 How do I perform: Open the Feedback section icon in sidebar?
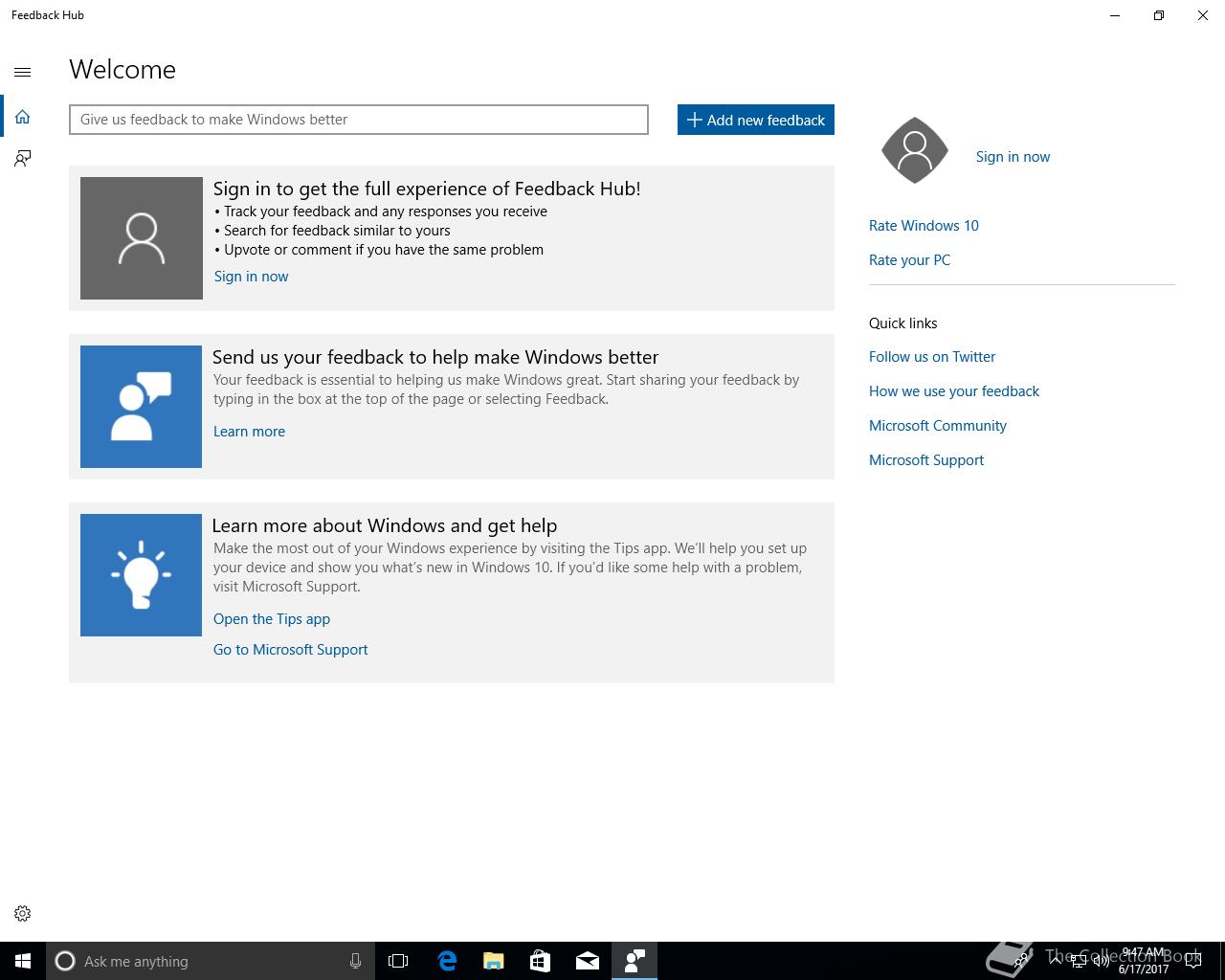click(x=23, y=159)
